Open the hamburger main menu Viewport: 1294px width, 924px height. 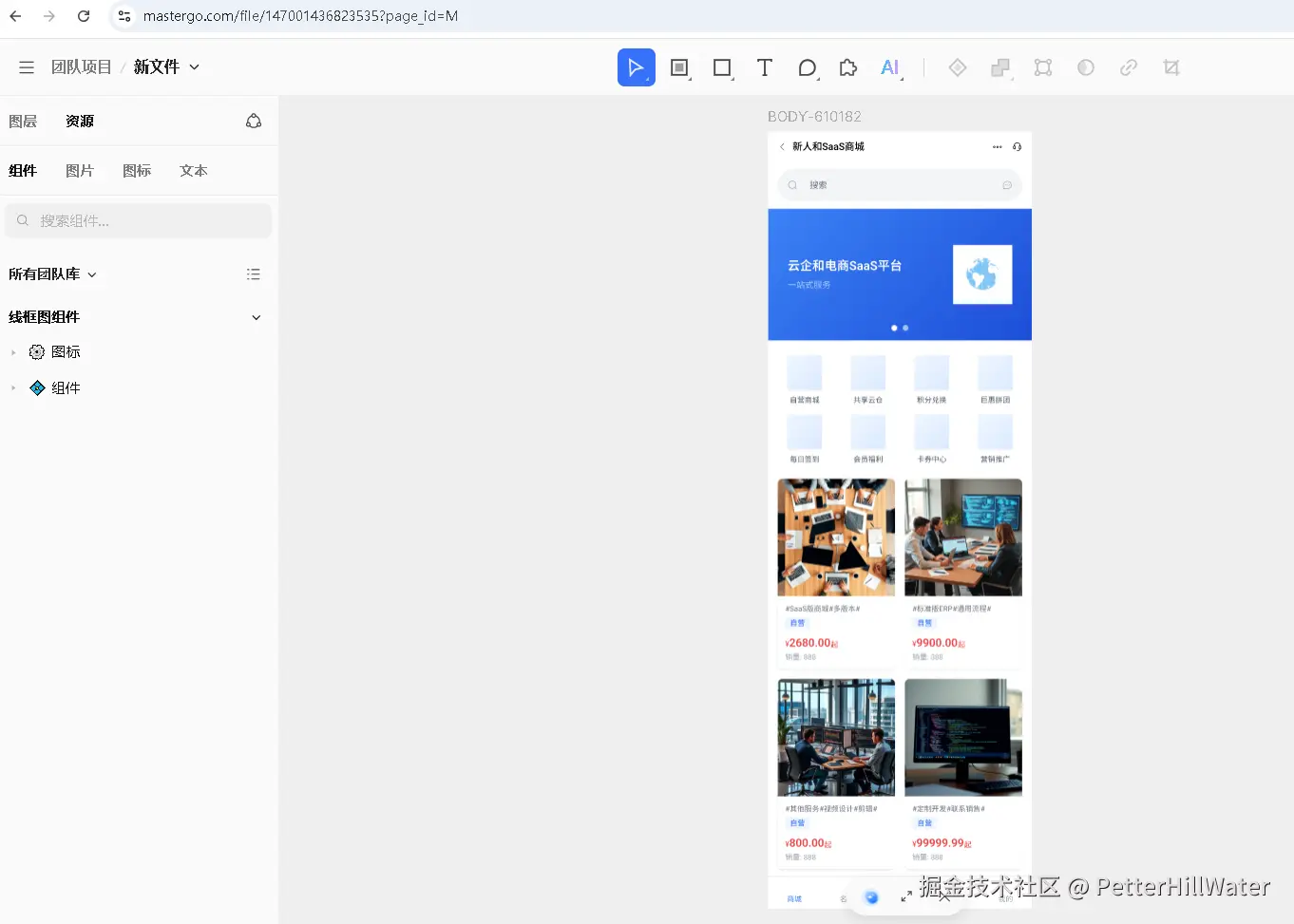27,67
